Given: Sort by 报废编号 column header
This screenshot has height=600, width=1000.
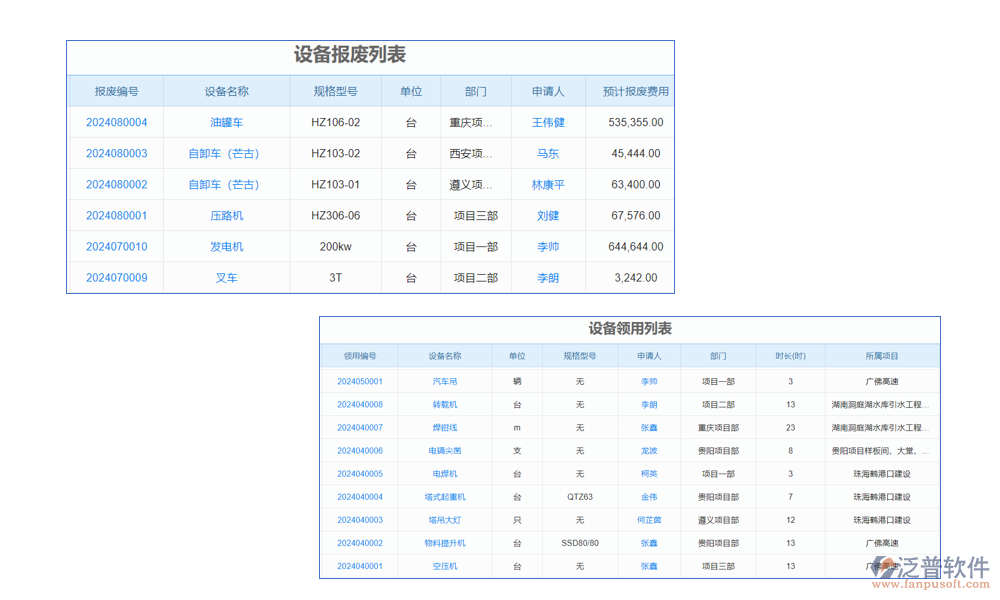Looking at the screenshot, I should pyautogui.click(x=115, y=91).
